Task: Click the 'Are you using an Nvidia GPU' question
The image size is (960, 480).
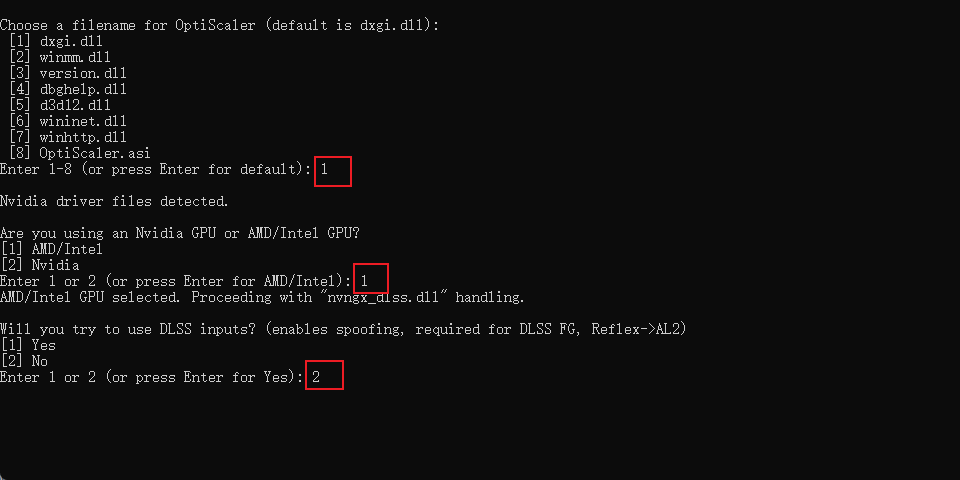Action: (180, 233)
